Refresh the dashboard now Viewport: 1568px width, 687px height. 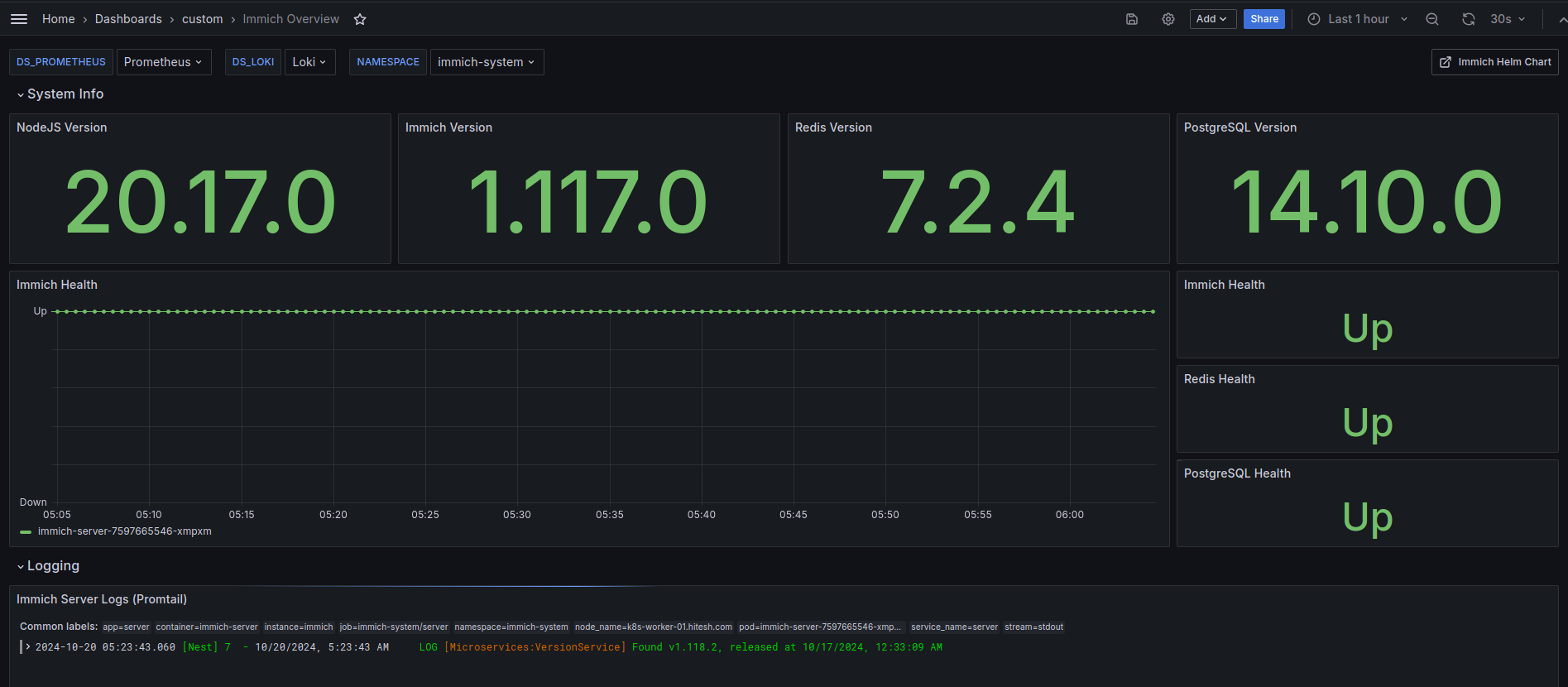[1469, 19]
